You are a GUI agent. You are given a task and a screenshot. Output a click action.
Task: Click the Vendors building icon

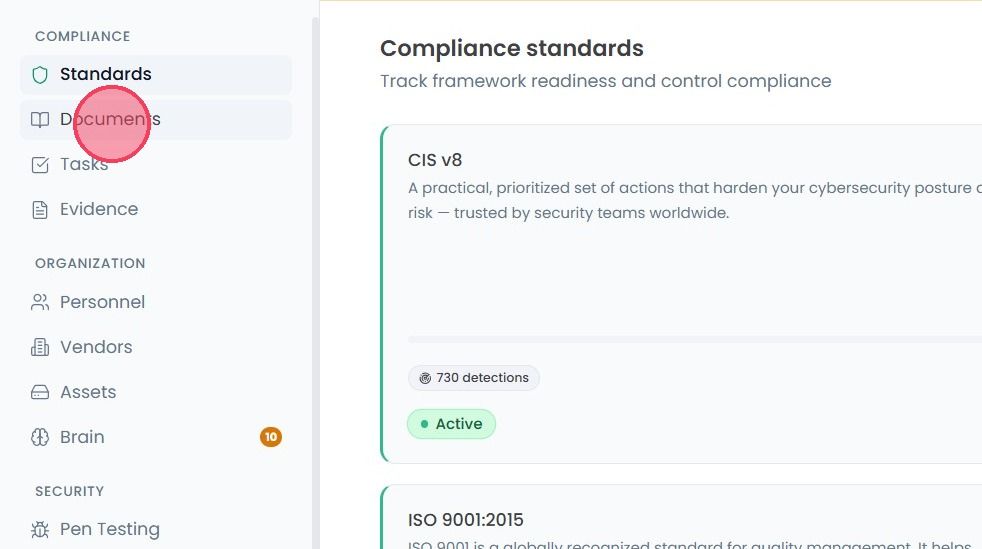[x=40, y=347]
